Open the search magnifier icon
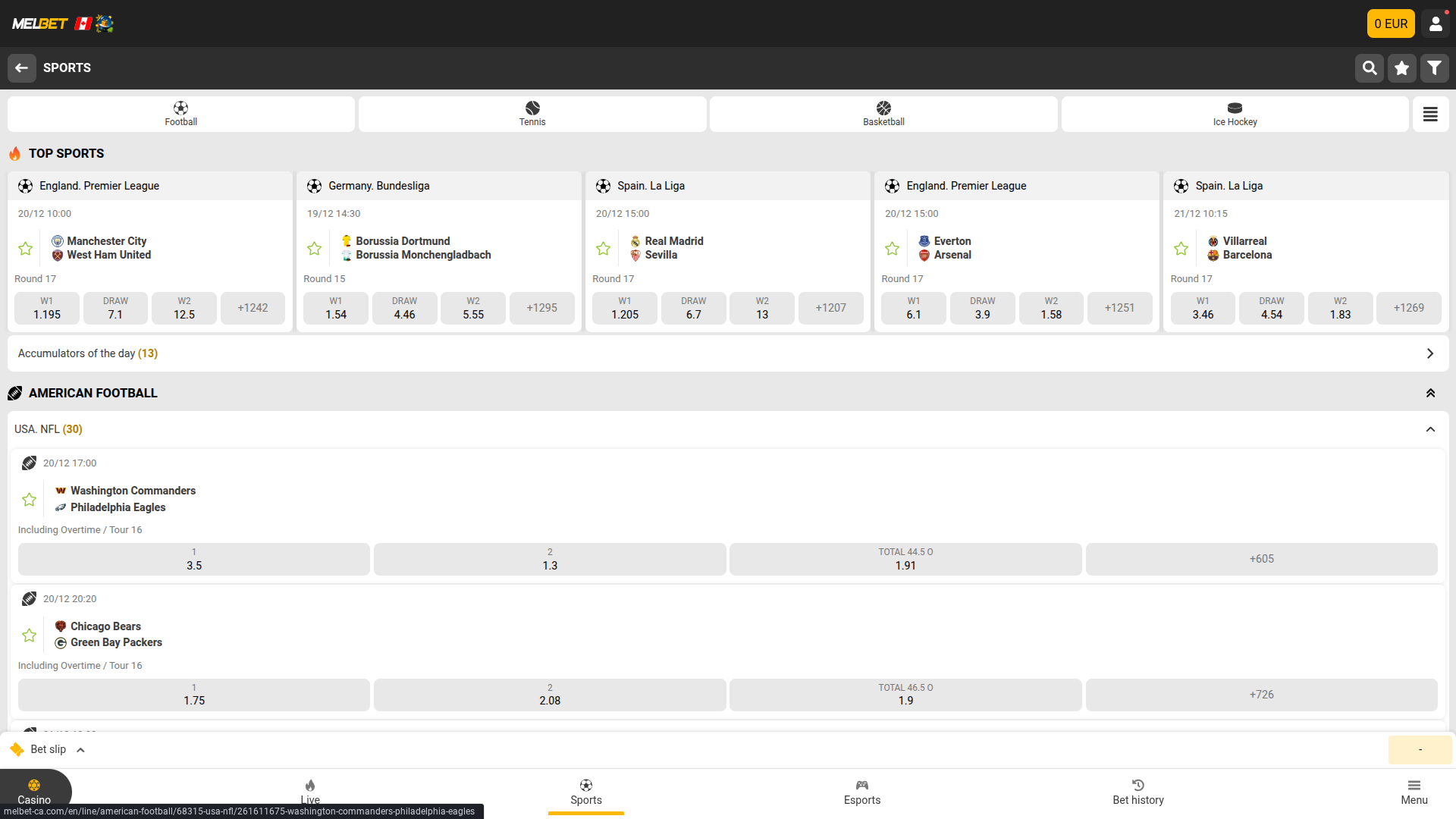This screenshot has height=819, width=1456. click(1369, 68)
